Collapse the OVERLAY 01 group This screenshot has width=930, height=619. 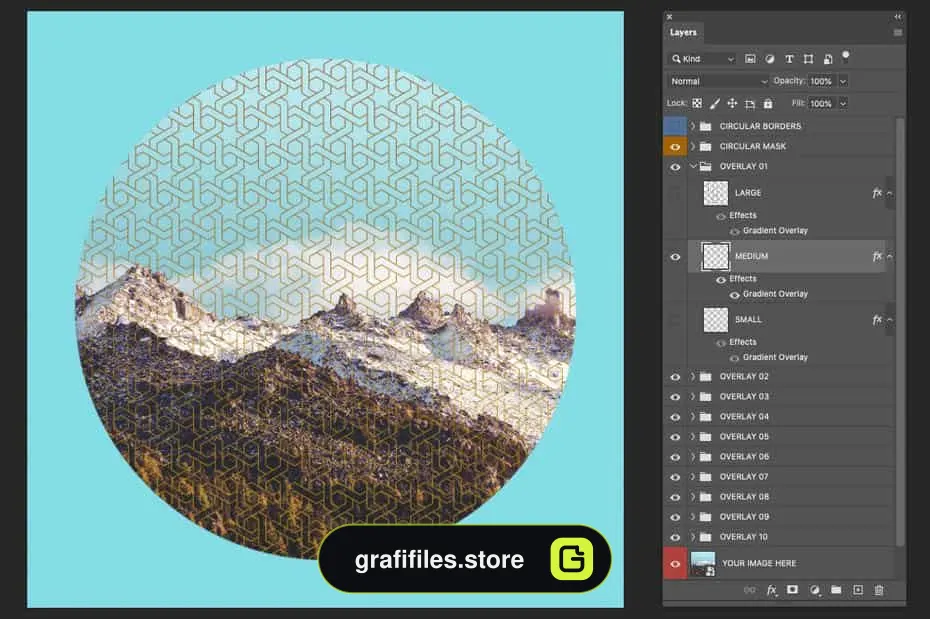click(693, 167)
